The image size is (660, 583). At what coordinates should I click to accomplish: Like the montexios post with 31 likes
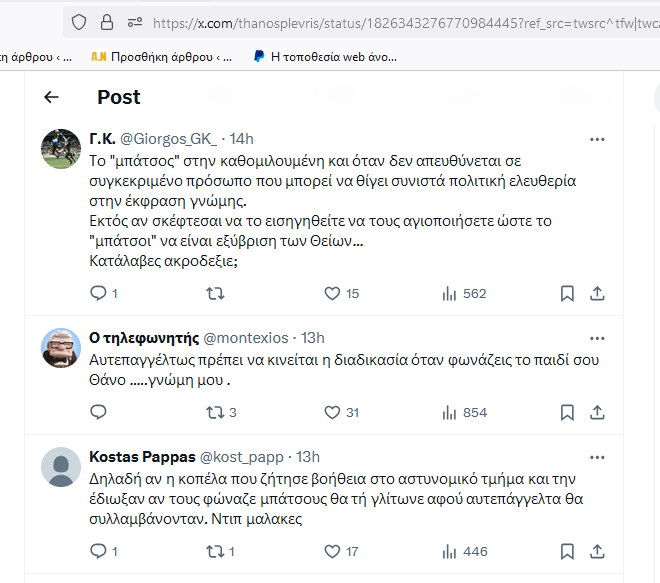332,412
